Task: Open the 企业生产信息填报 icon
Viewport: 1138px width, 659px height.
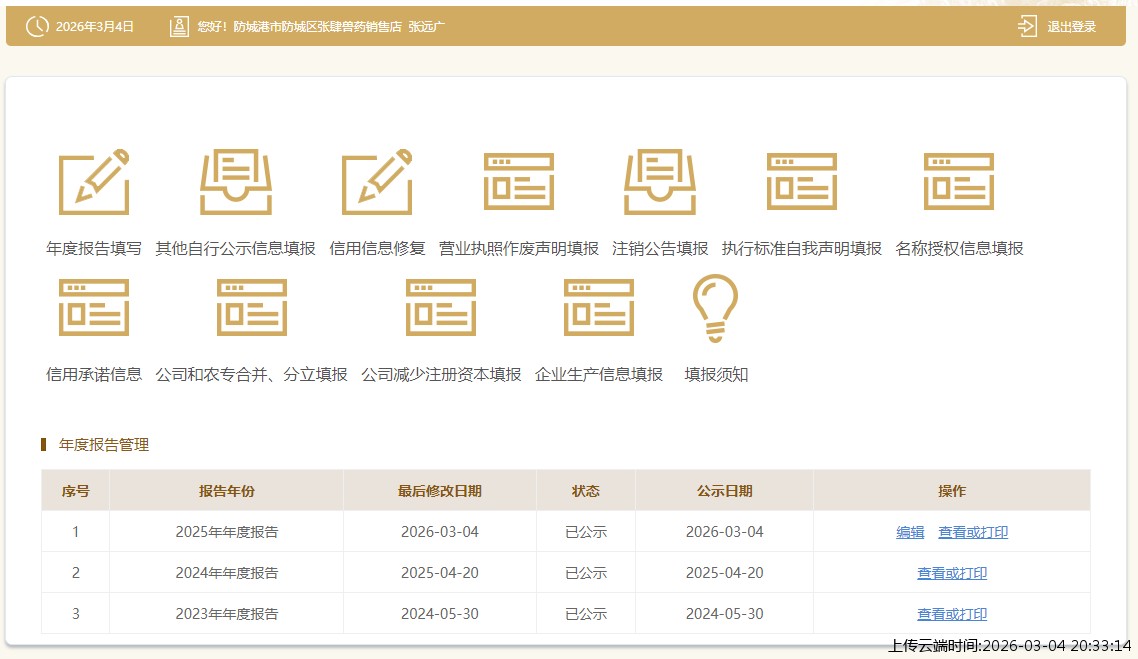Action: pyautogui.click(x=599, y=308)
